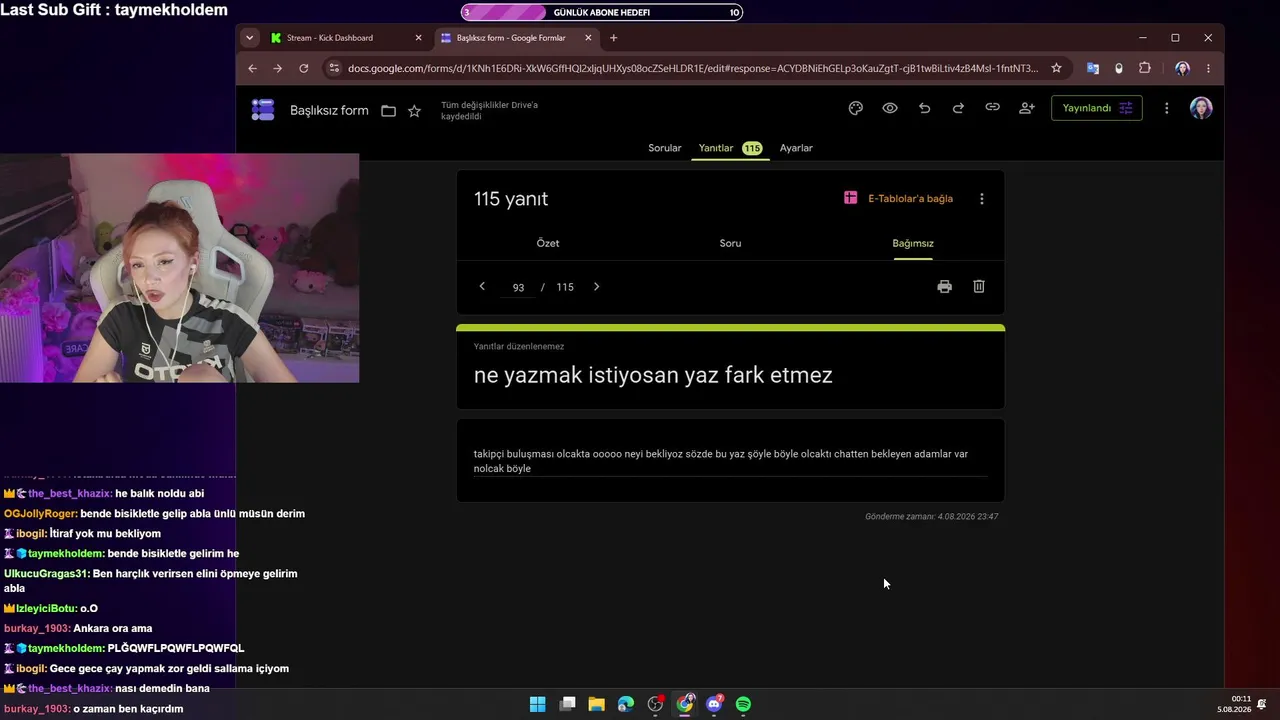Open Task View on the taskbar
The image size is (1280, 720).
click(567, 704)
